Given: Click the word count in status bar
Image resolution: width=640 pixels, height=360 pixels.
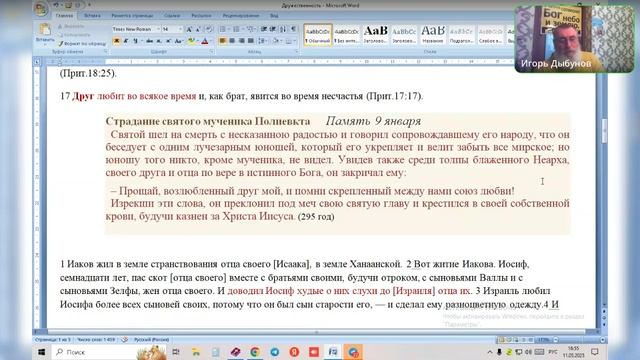Looking at the screenshot, I should (x=96, y=340).
